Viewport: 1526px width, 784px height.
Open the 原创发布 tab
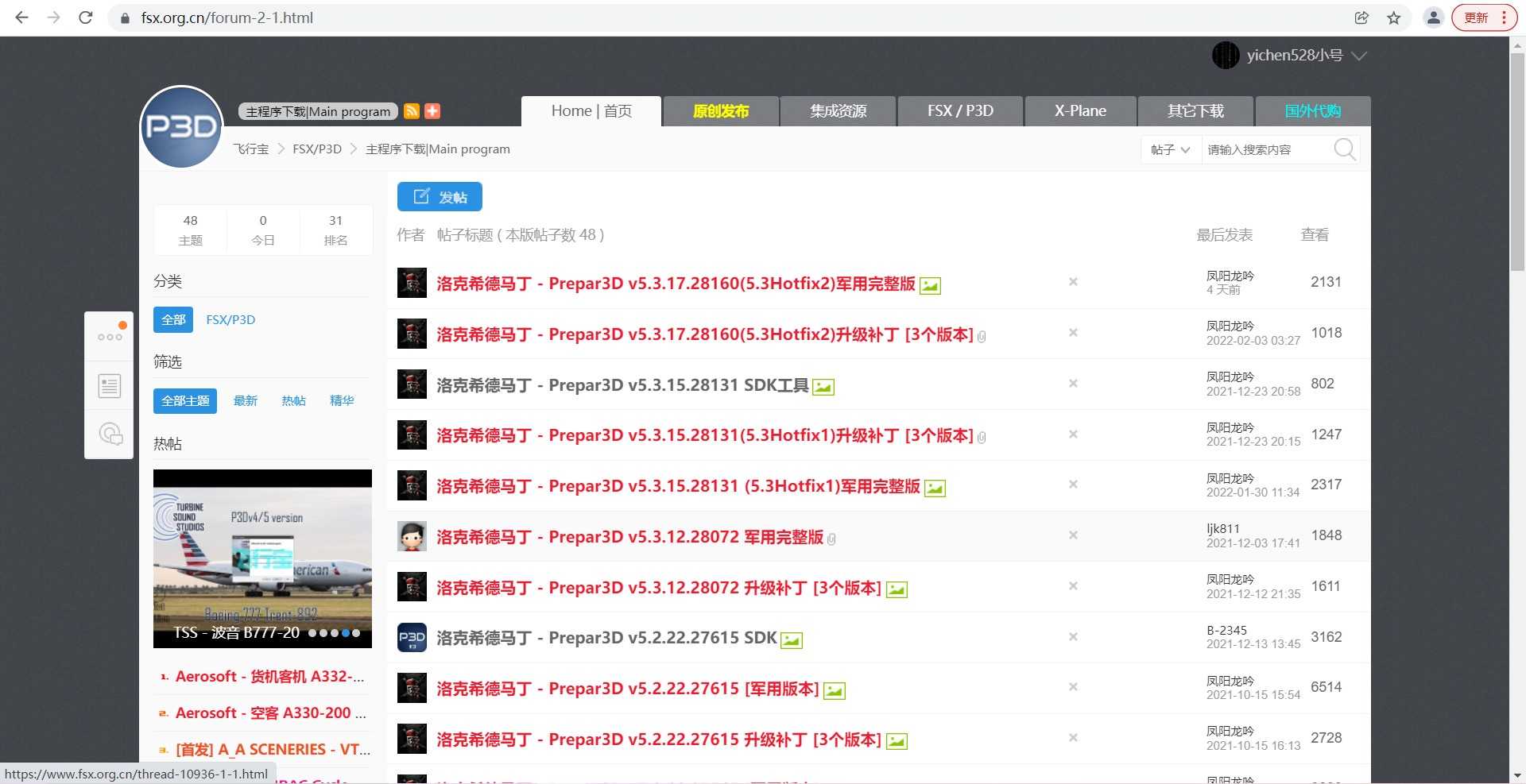click(x=721, y=111)
